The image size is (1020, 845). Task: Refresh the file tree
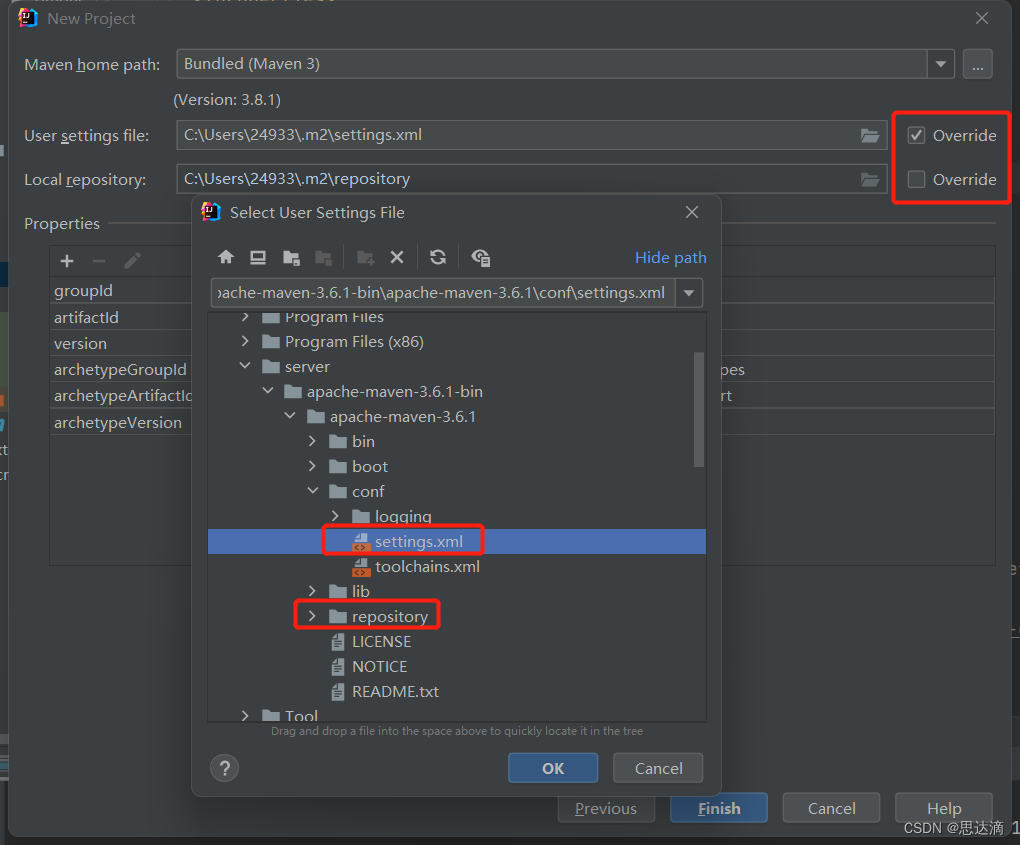click(438, 257)
